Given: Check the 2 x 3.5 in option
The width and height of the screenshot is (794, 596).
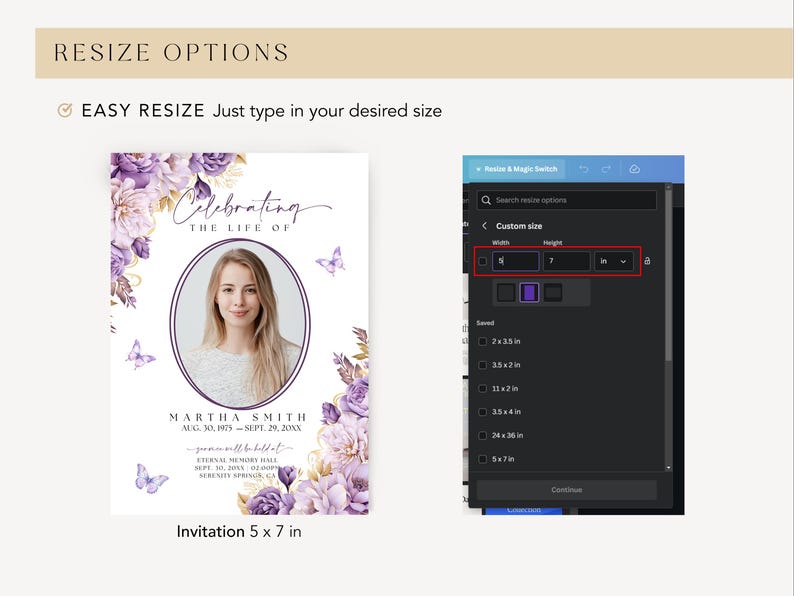Looking at the screenshot, I should click(x=483, y=341).
